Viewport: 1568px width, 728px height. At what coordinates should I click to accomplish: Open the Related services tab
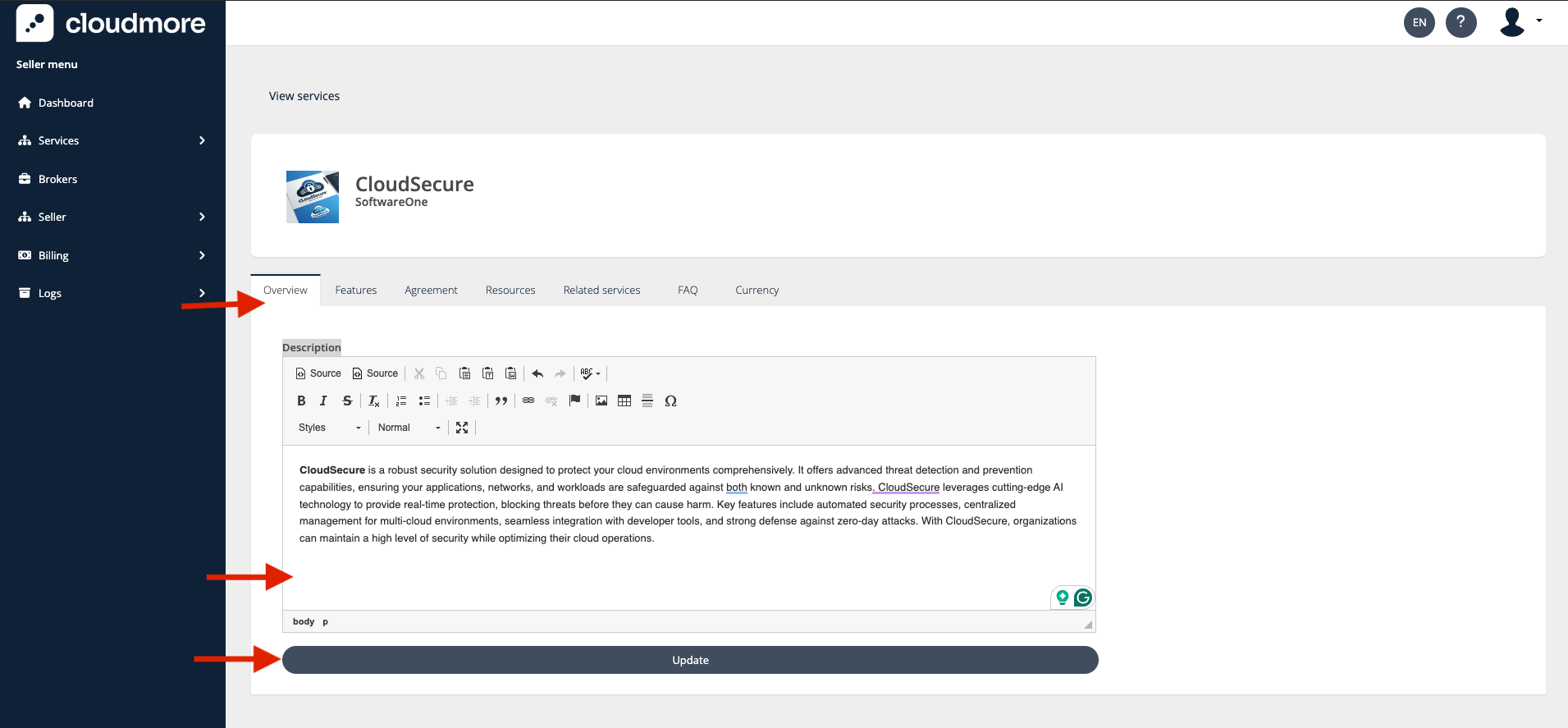pyautogui.click(x=601, y=291)
